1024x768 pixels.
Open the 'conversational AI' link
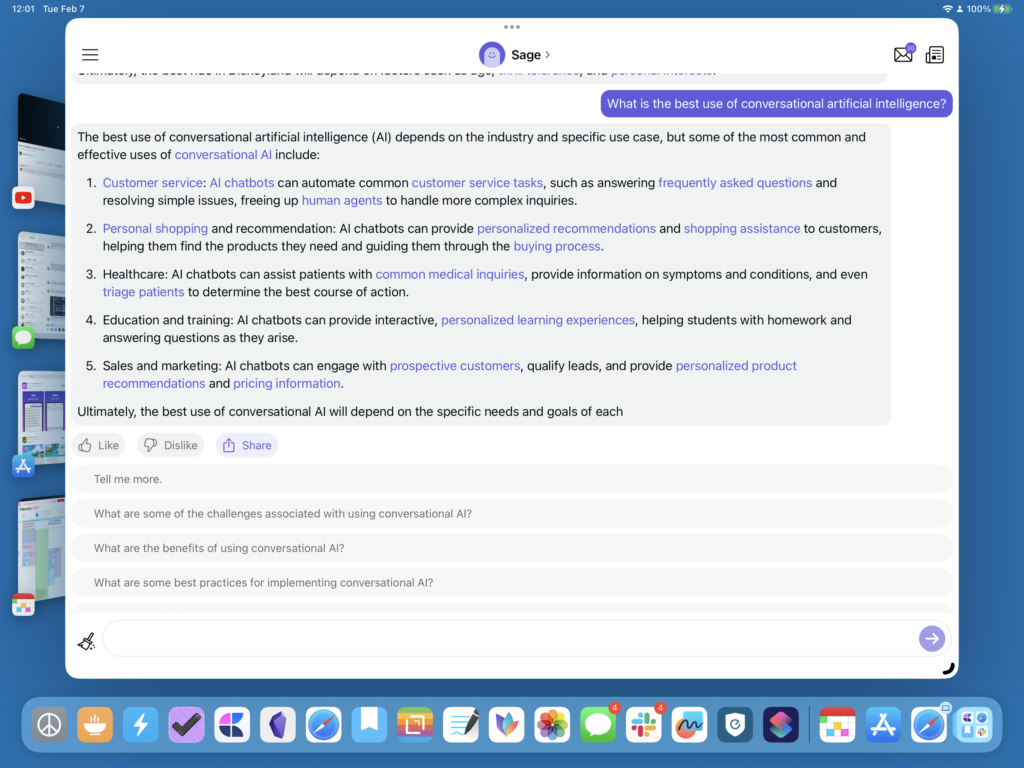pos(223,155)
